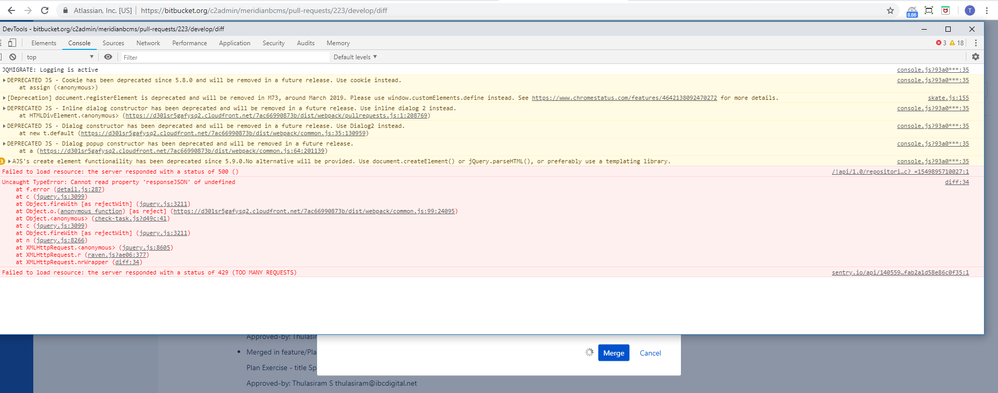The height and width of the screenshot is (393, 998).
Task: Open the Network tab
Action: (x=148, y=43)
